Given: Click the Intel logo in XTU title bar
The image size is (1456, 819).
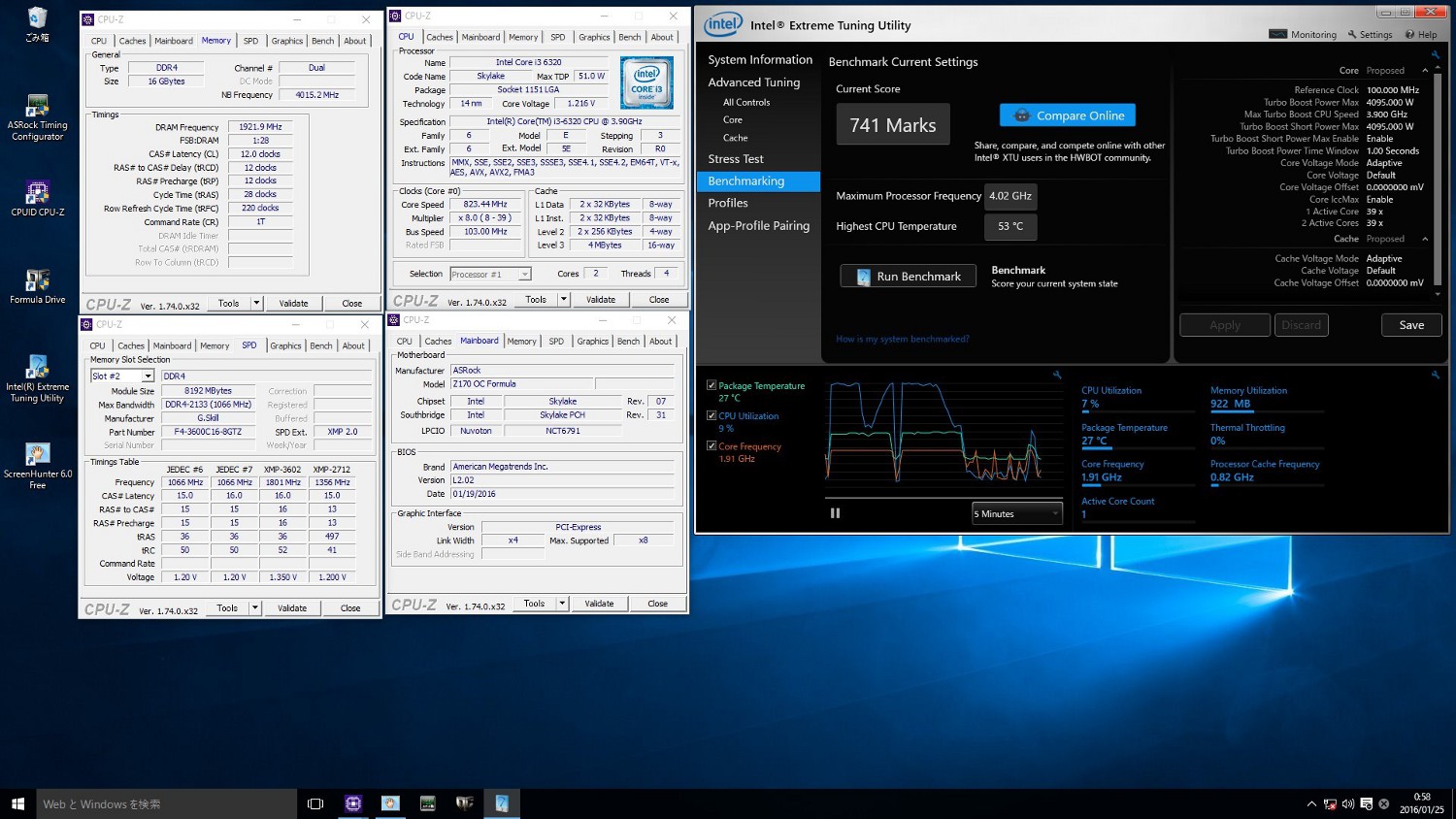Looking at the screenshot, I should 723,24.
